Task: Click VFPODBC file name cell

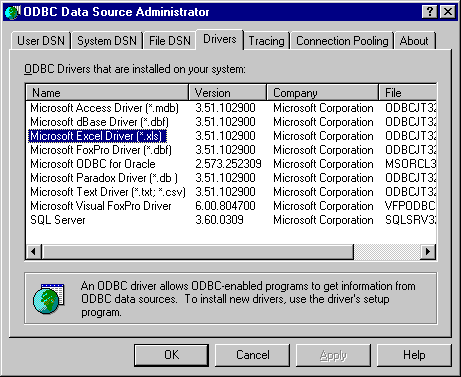Action: 410,206
